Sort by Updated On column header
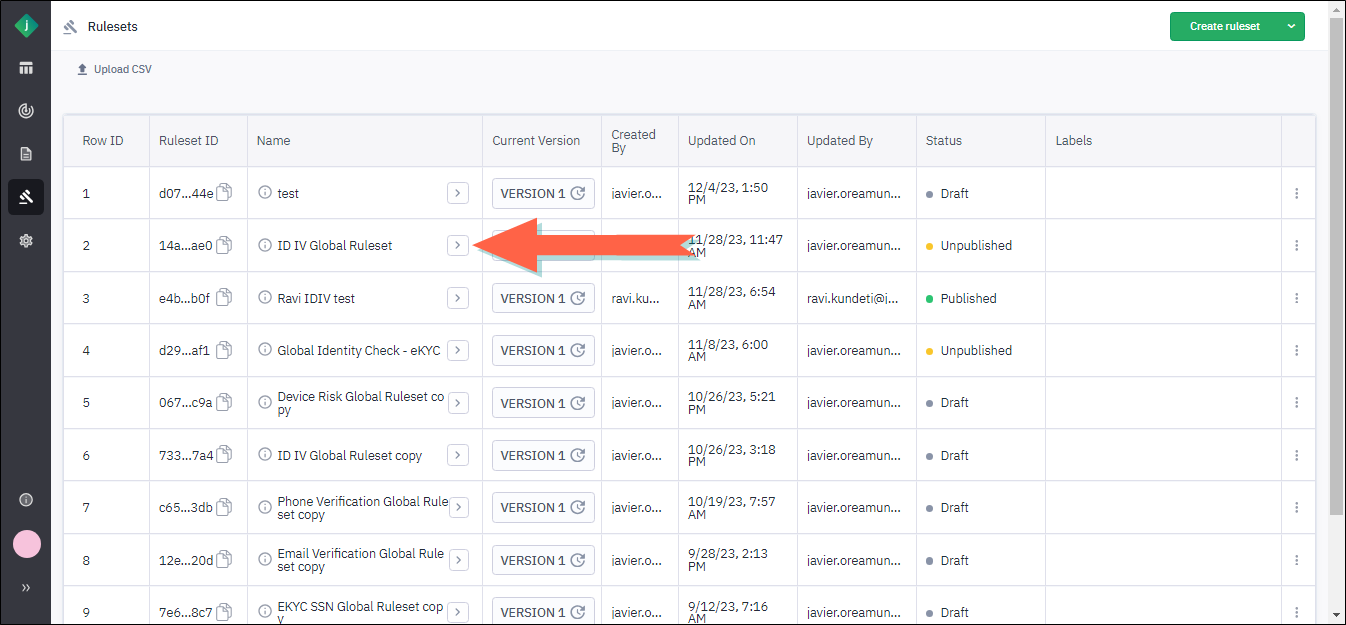Viewport: 1346px width, 625px height. pos(722,141)
